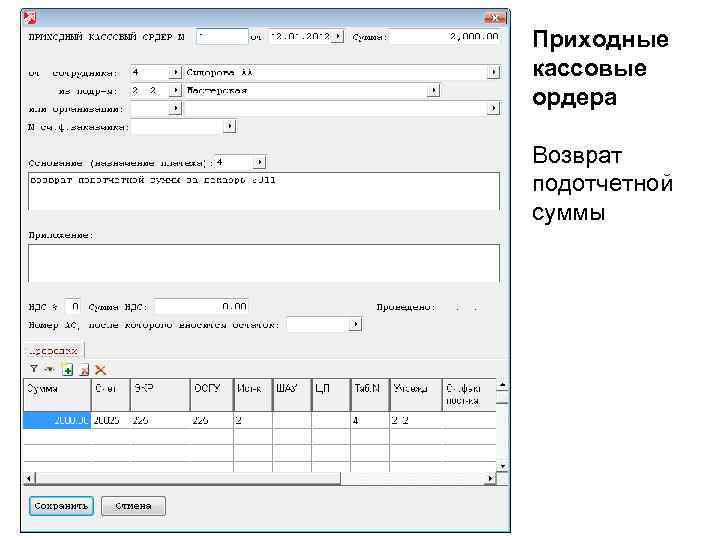Viewport: 720px width, 540px height.
Task: Click the cash order number input field
Action: click(222, 36)
